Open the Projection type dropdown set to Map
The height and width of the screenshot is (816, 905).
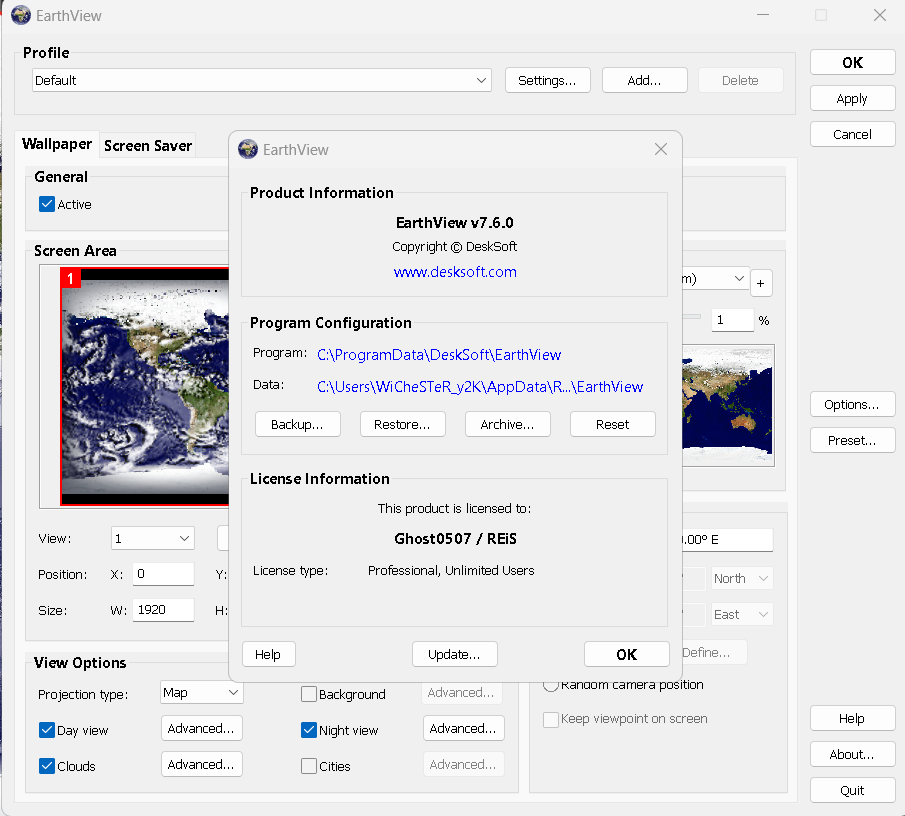pyautogui.click(x=201, y=693)
